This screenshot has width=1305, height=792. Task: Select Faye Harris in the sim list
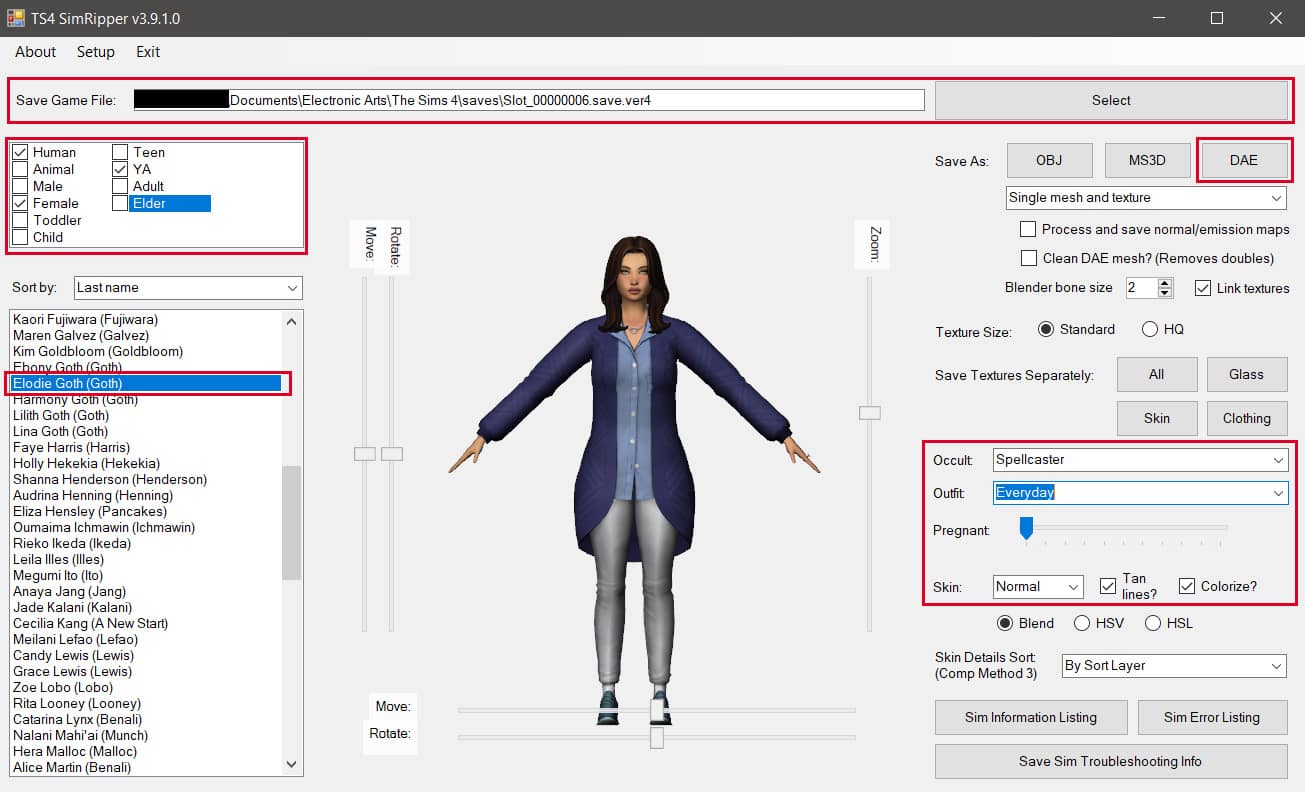tap(72, 447)
